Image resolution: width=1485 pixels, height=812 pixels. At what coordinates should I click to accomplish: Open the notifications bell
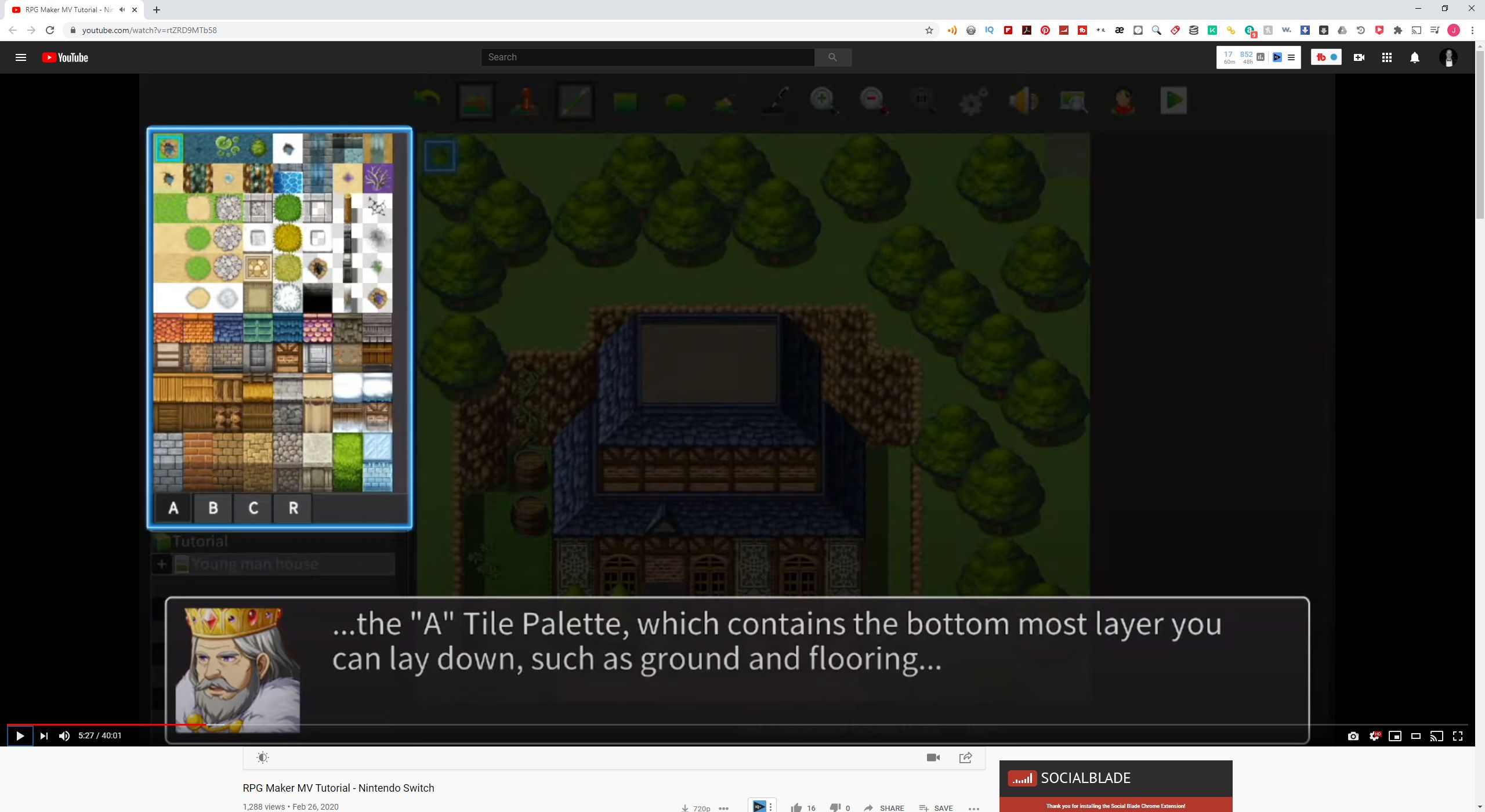(1415, 57)
